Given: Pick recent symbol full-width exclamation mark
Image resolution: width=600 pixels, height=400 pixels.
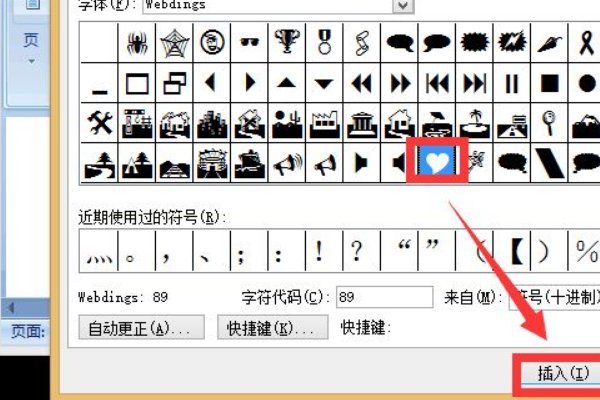Looking at the screenshot, I should tap(324, 251).
